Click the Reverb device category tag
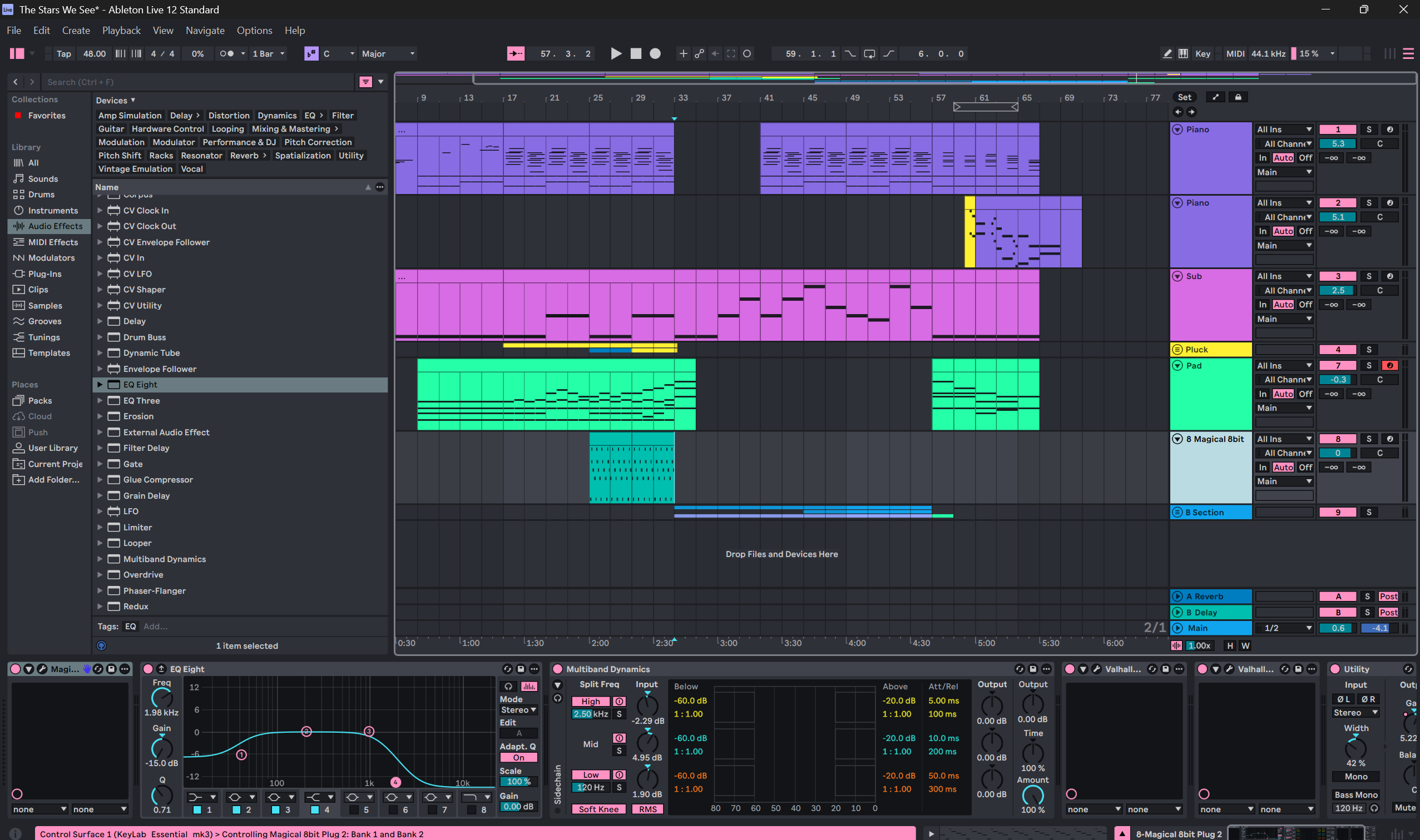 [244, 156]
